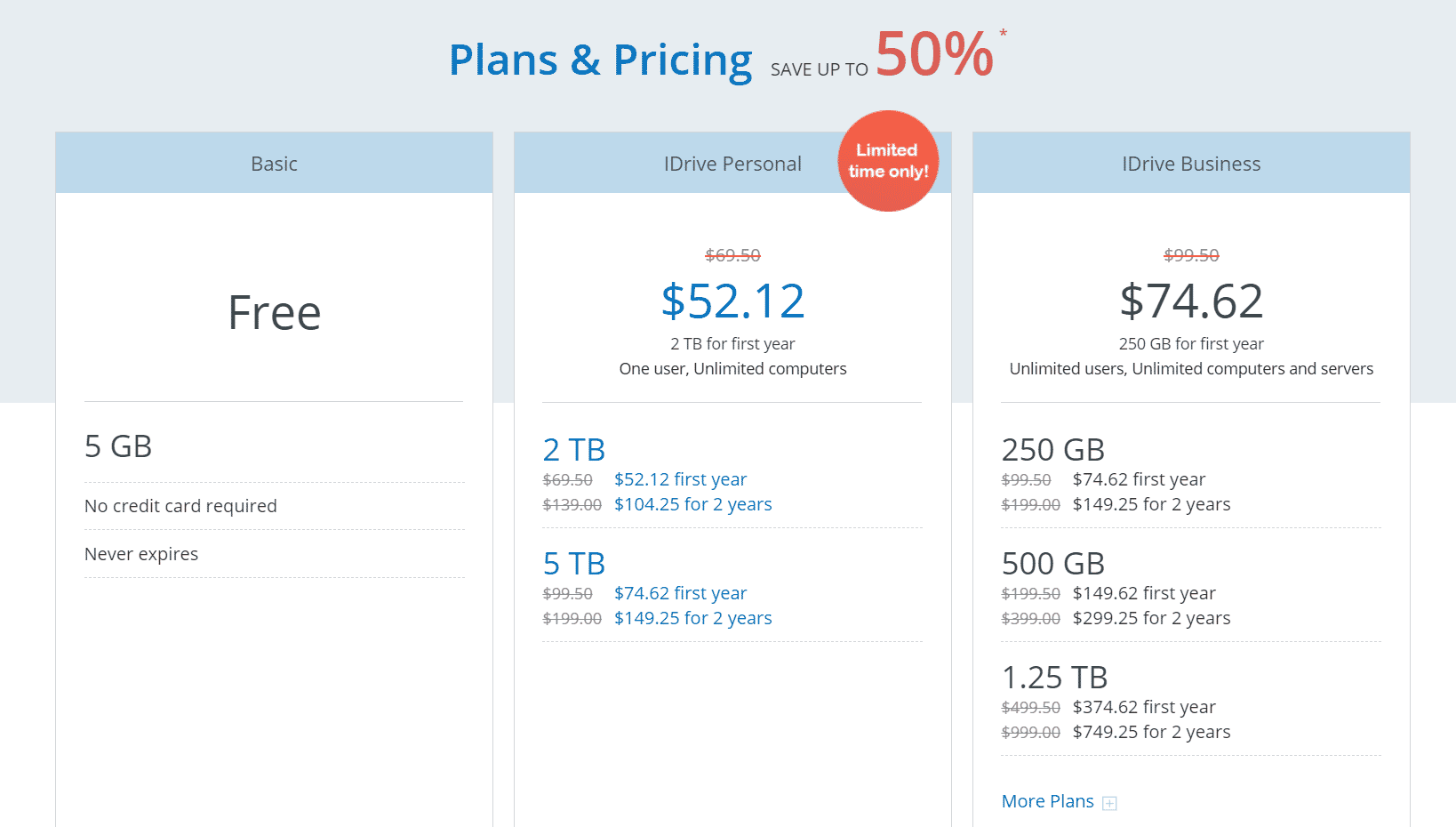Click $104.25 for 2 years option

[x=692, y=504]
